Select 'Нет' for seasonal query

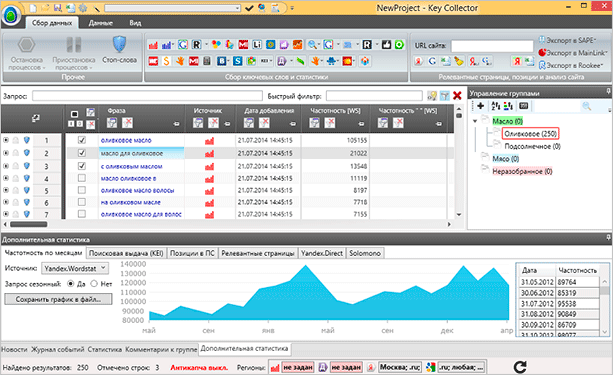coord(94,284)
